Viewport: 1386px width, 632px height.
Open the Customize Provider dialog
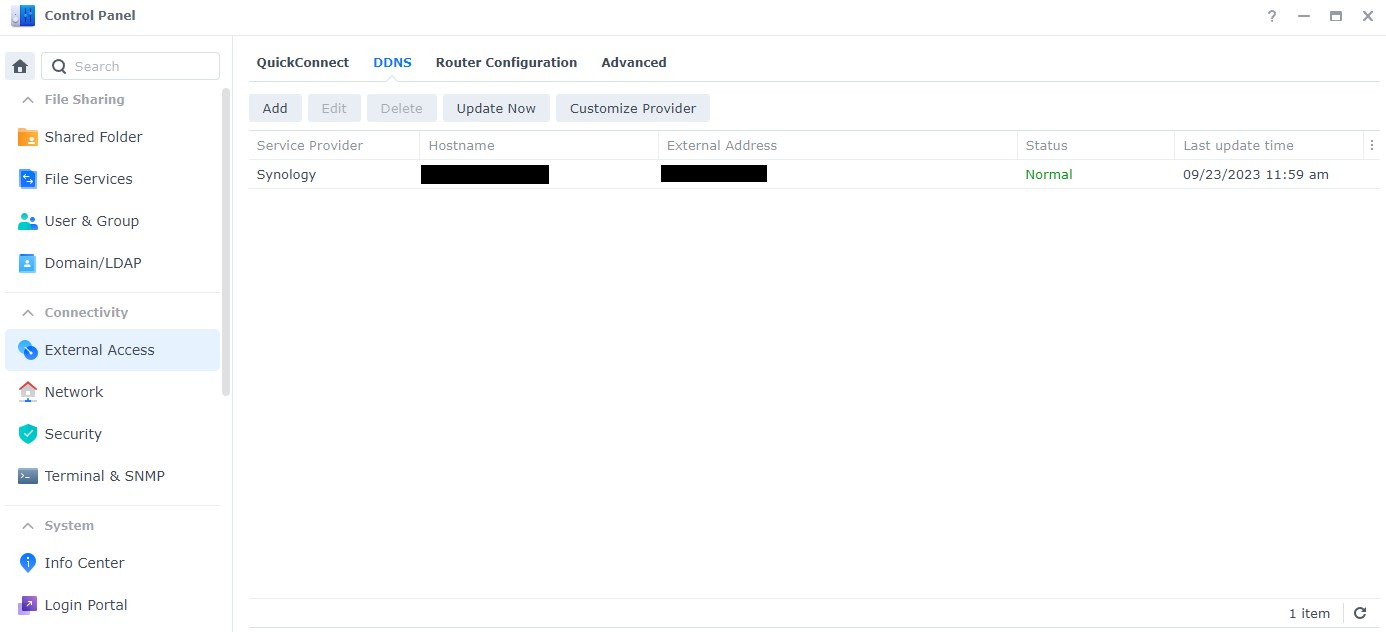pos(632,108)
